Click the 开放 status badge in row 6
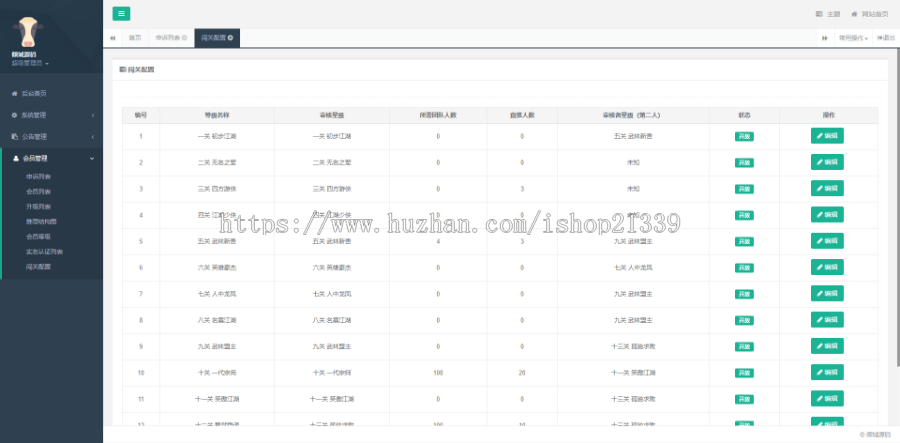The width and height of the screenshot is (900, 443). 744,268
